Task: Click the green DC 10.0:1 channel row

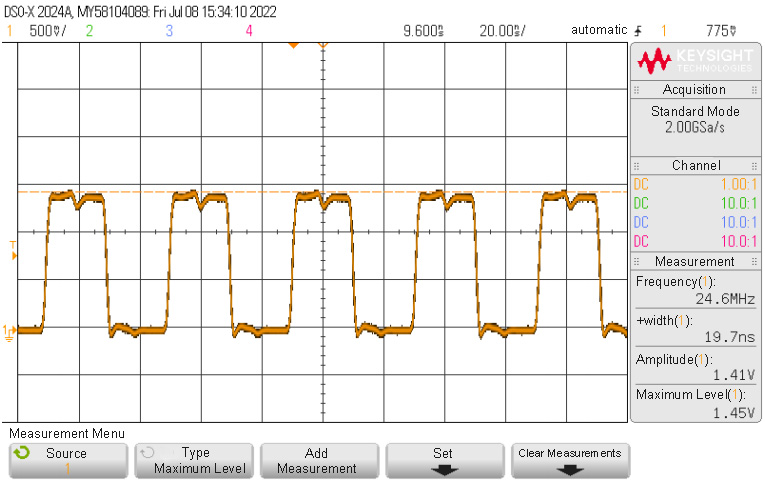Action: click(x=696, y=203)
